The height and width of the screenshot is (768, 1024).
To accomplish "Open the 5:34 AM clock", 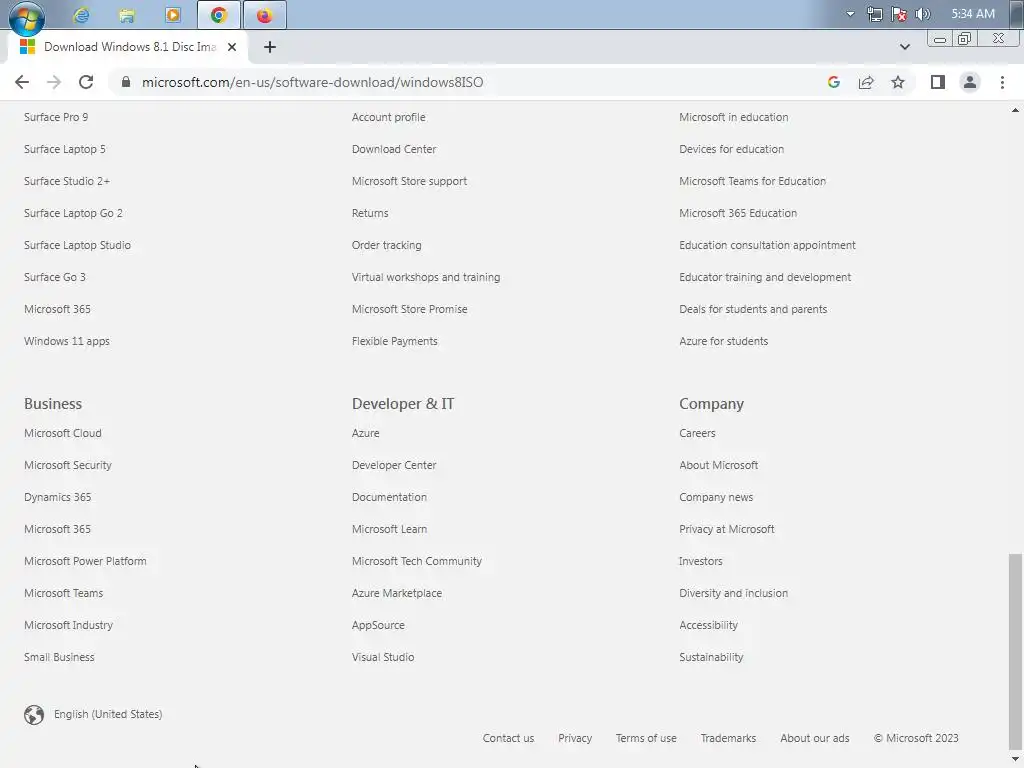I will click(x=972, y=14).
